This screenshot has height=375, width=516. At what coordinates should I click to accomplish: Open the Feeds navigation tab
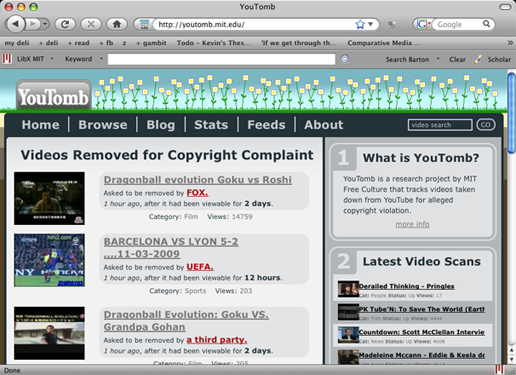click(x=266, y=125)
